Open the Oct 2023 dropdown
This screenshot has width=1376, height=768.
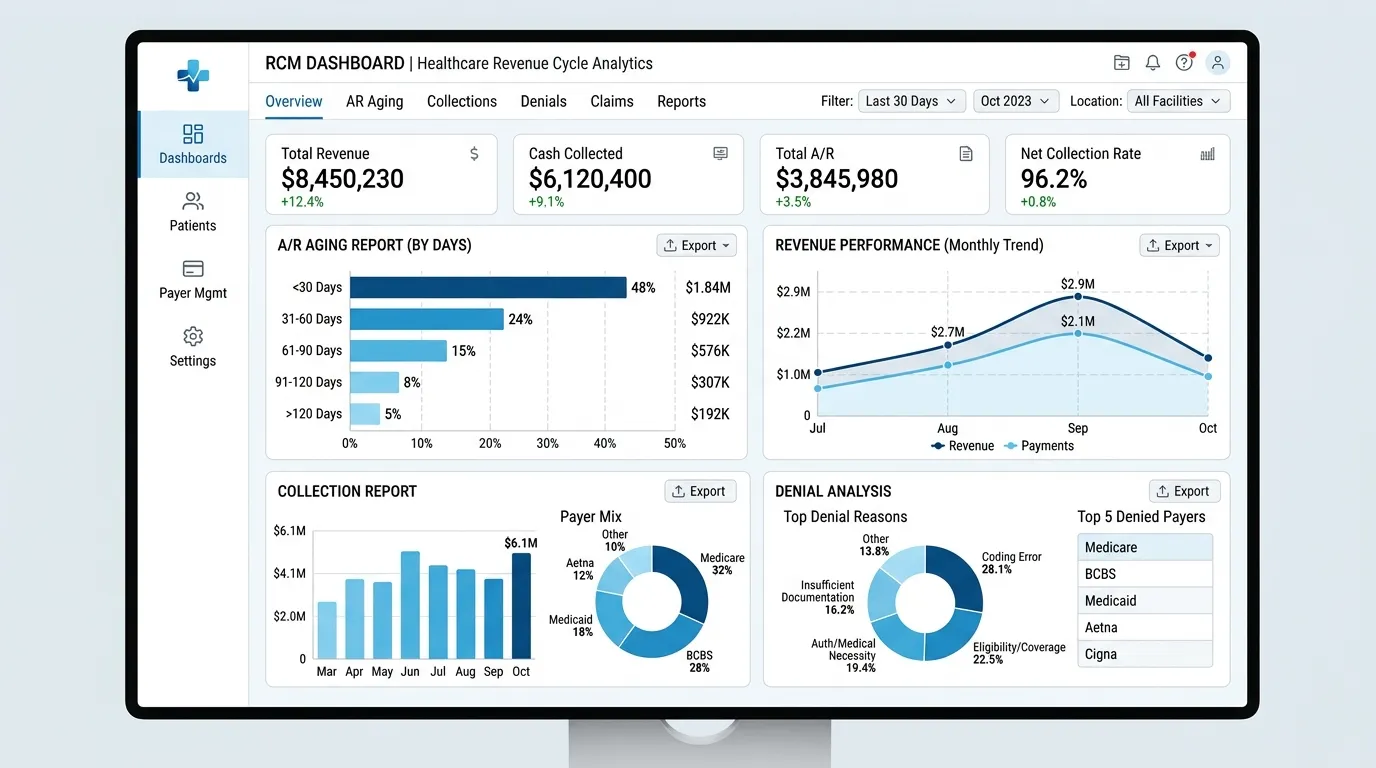click(x=1015, y=101)
